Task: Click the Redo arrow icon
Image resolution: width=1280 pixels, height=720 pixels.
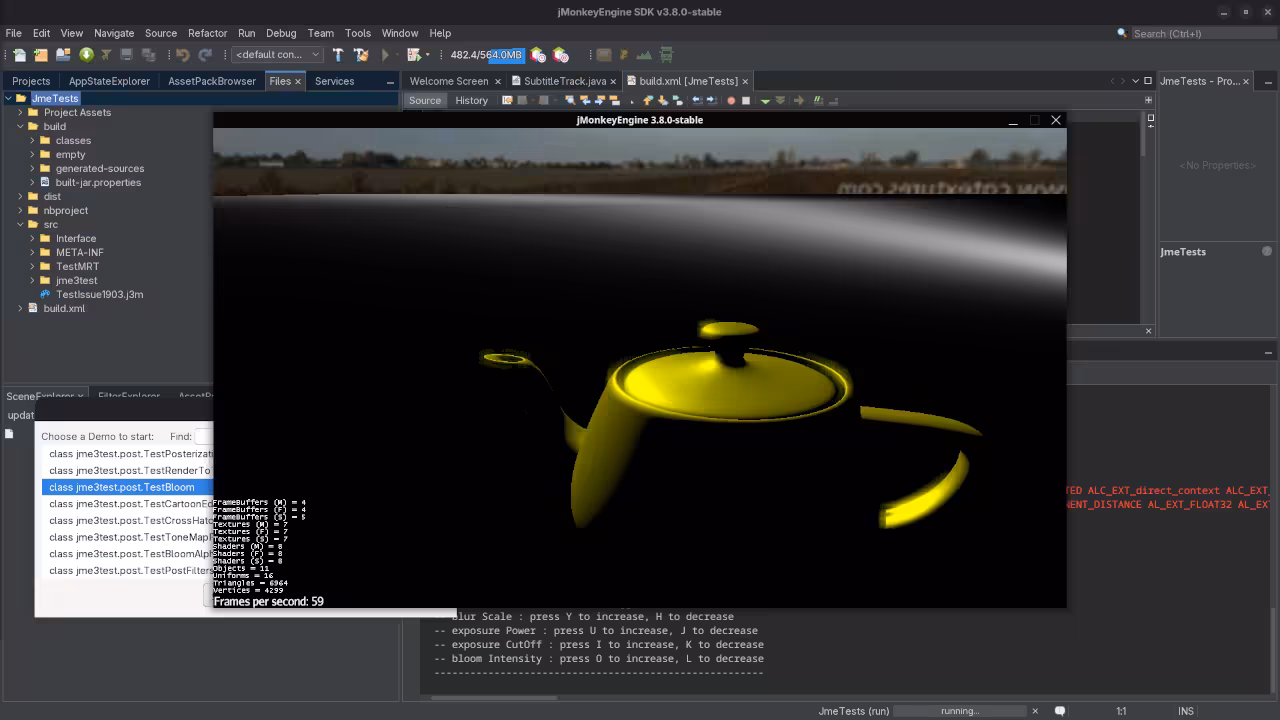Action: 204,55
